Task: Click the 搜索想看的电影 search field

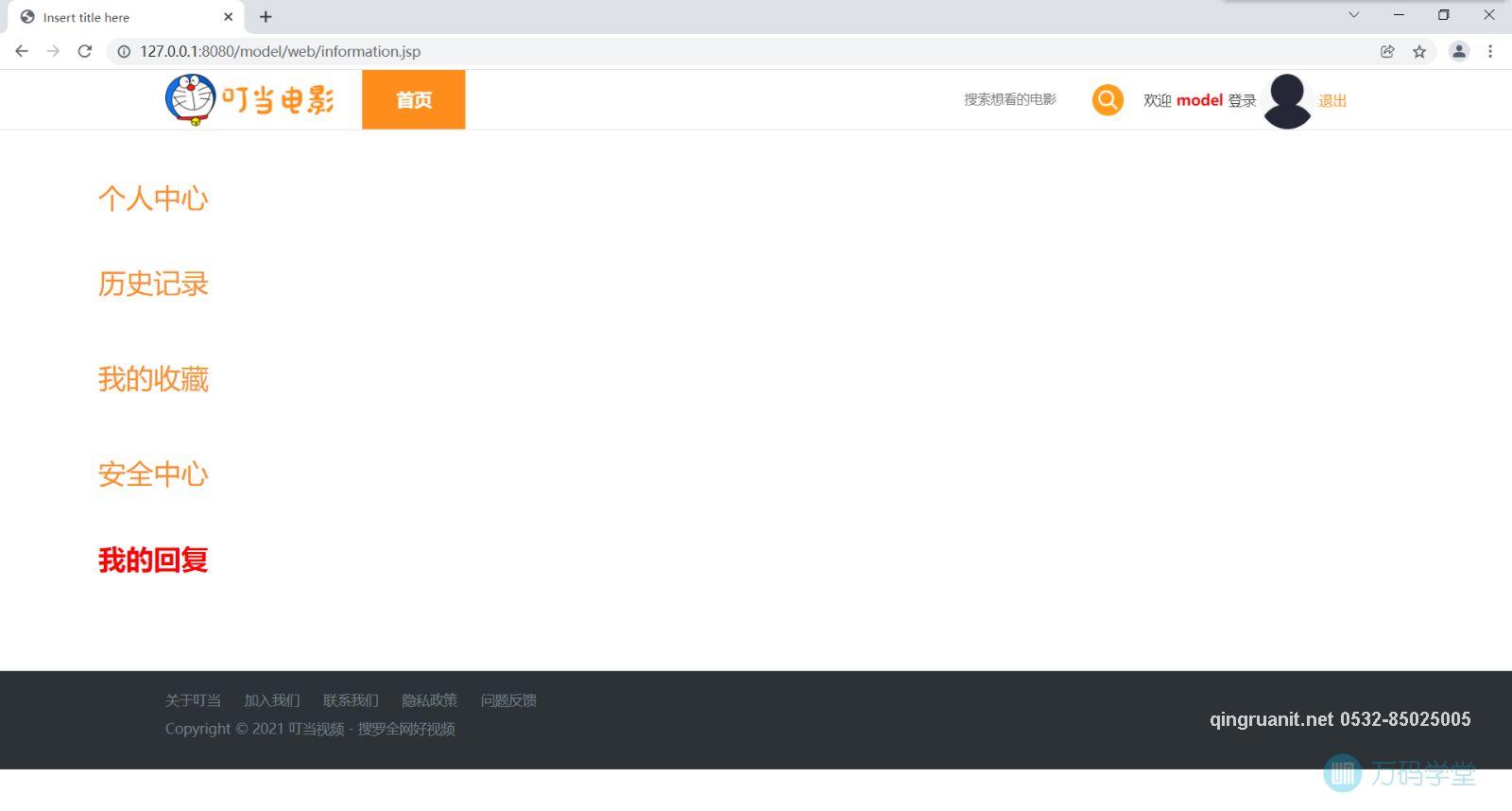Action: (1009, 99)
